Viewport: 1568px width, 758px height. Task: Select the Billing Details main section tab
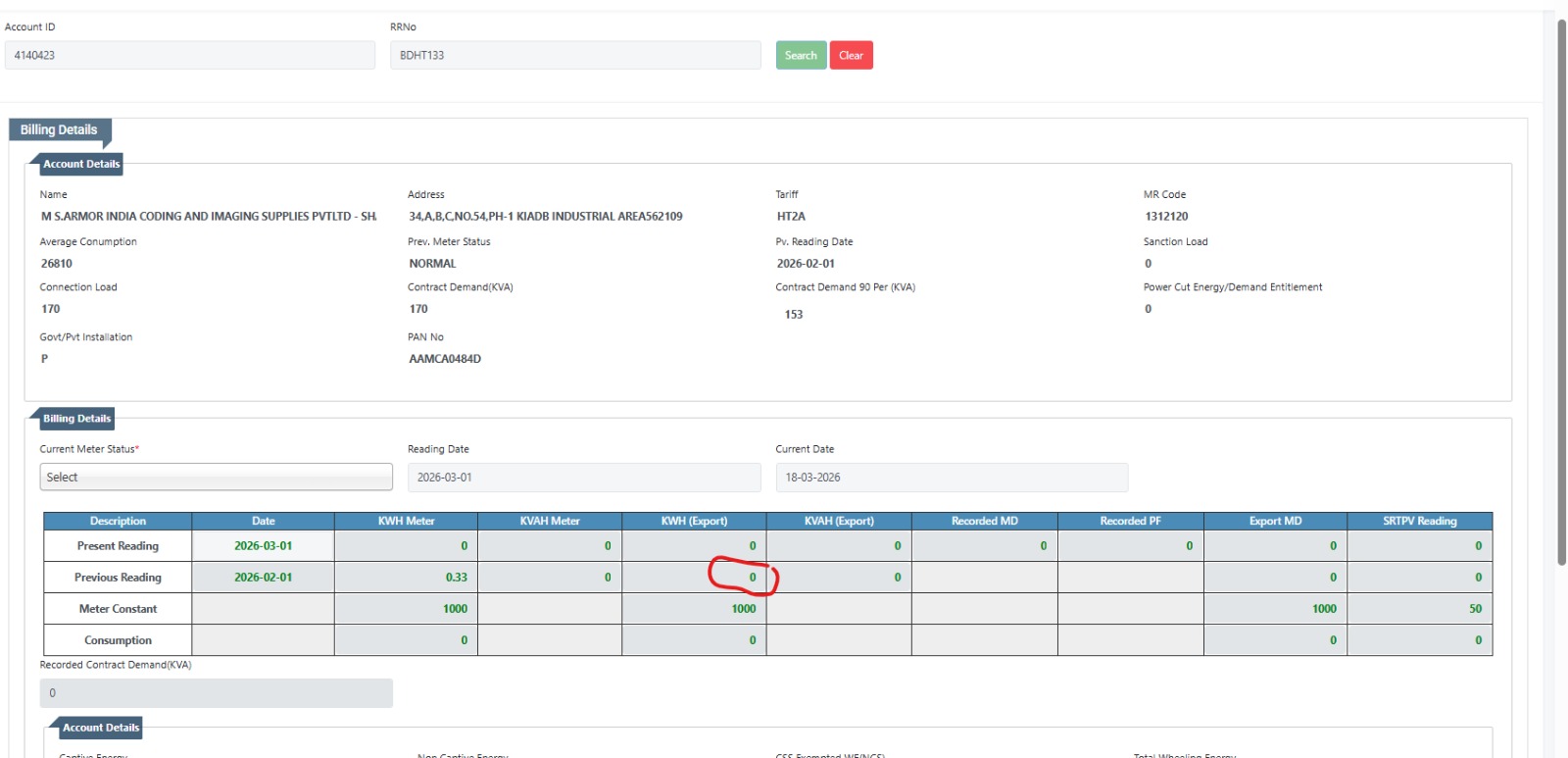point(59,130)
